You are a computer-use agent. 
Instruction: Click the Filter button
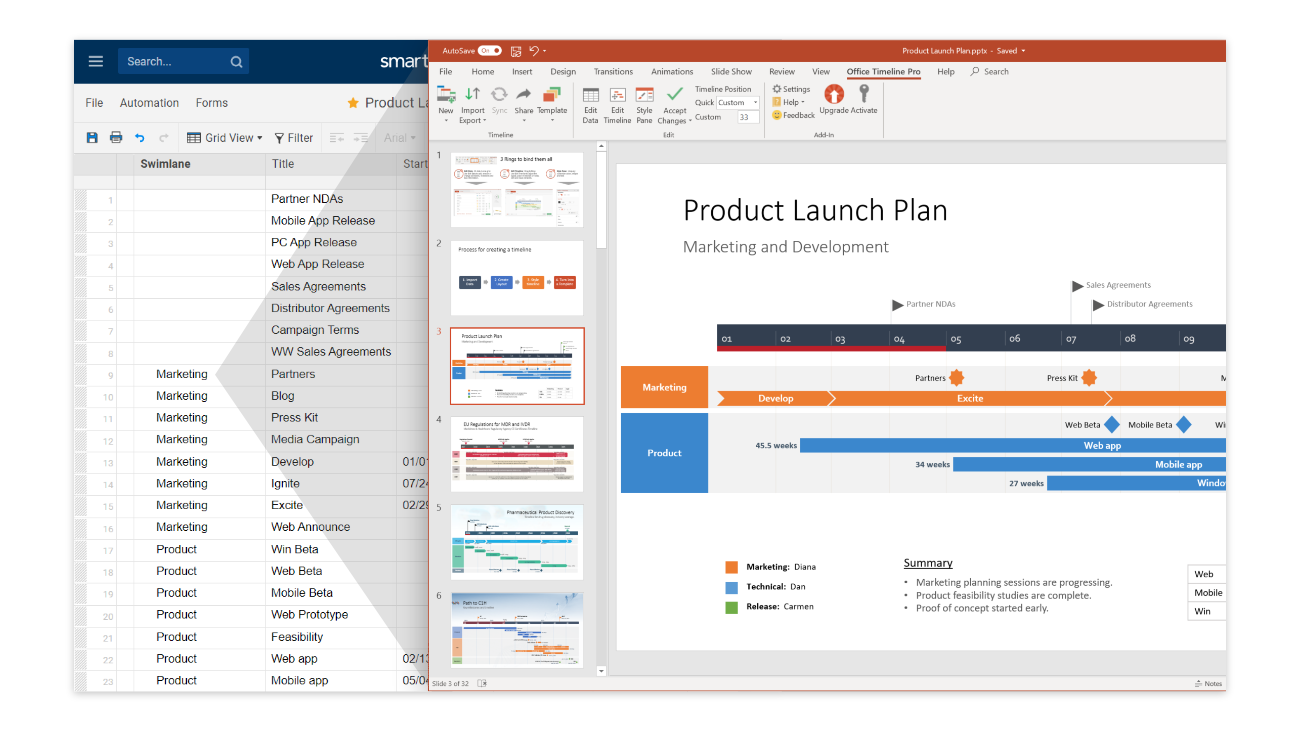[x=294, y=138]
